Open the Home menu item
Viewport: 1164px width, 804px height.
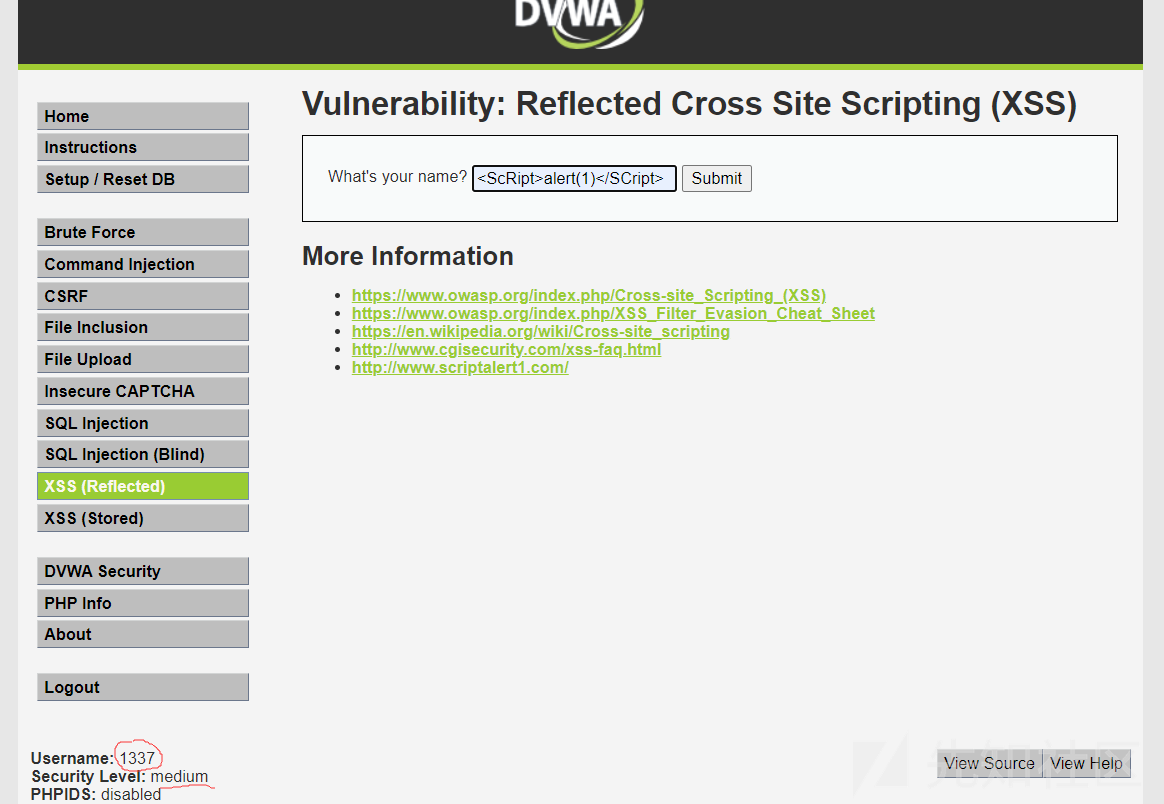(x=143, y=117)
